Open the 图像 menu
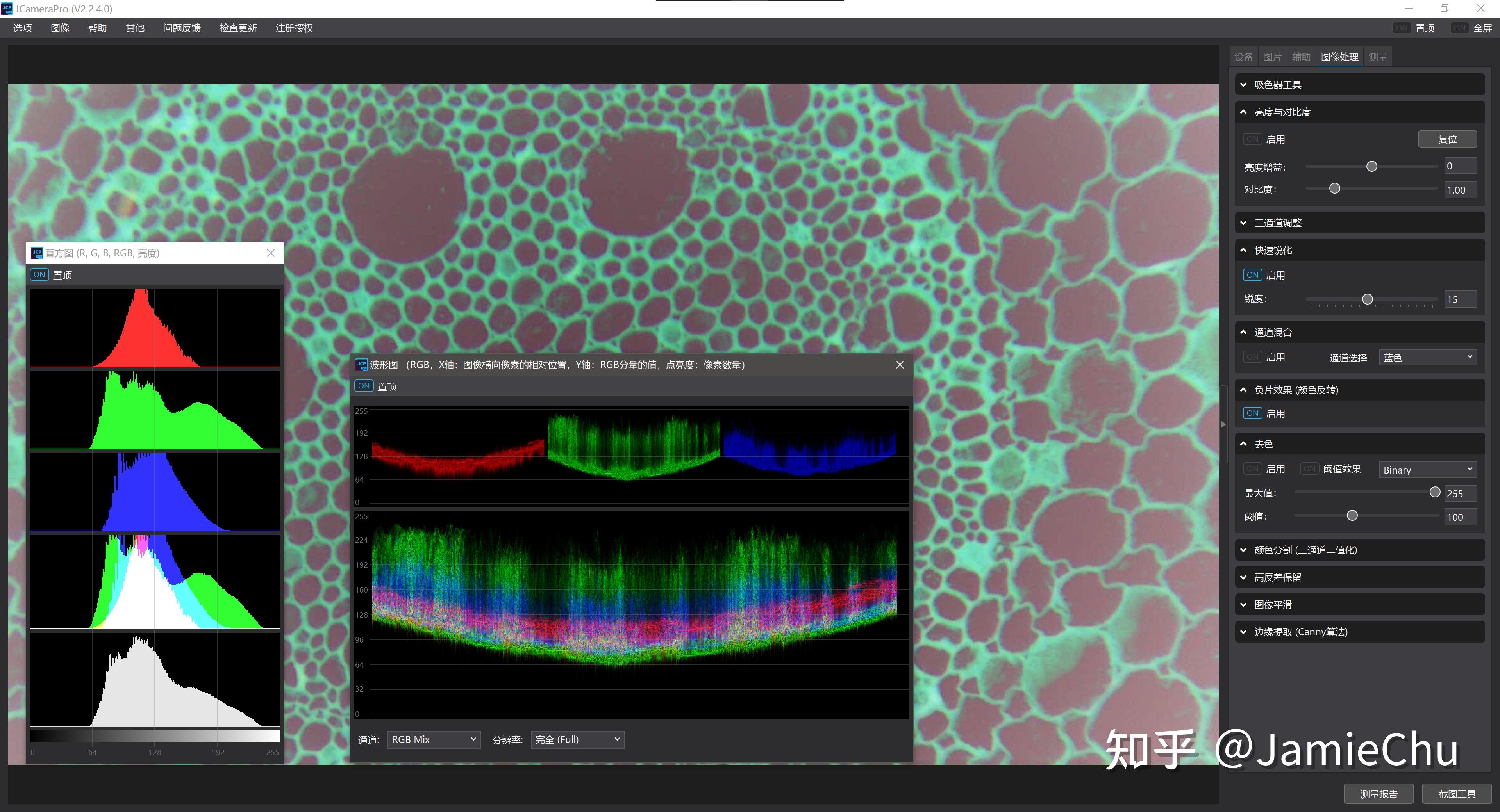This screenshot has height=812, width=1500. coord(60,28)
